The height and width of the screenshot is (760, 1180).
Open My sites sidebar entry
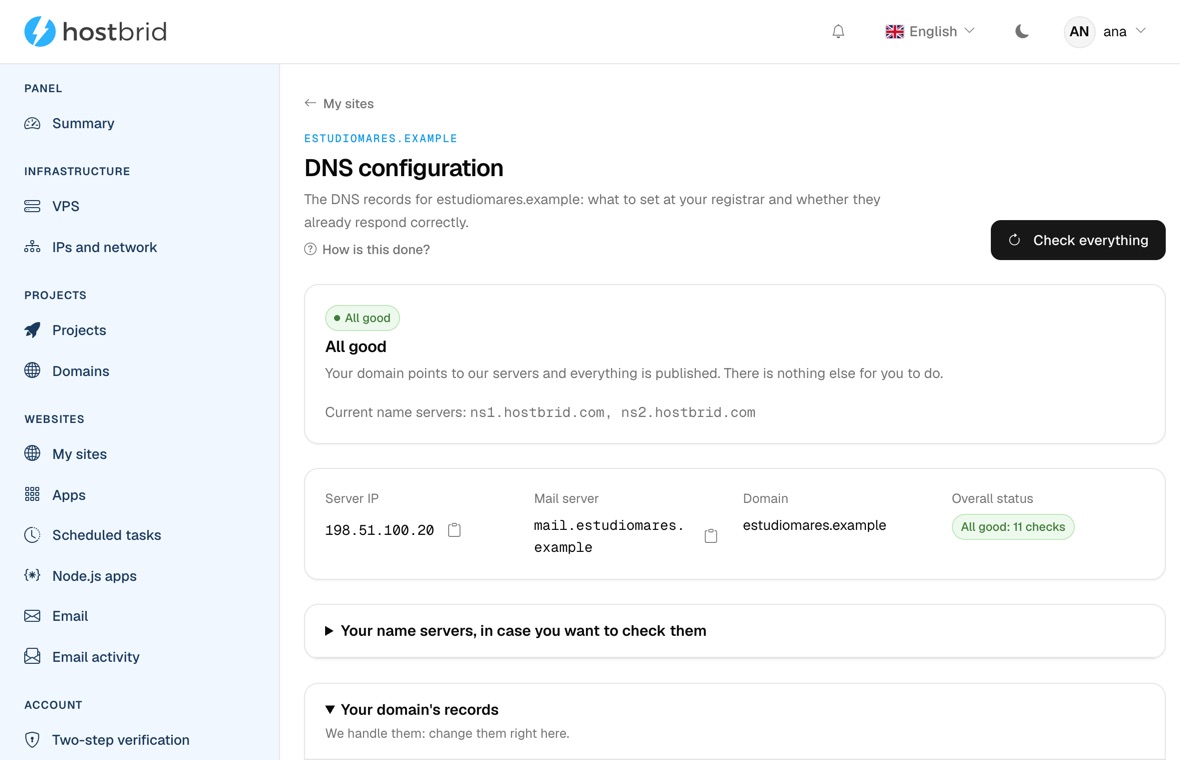point(79,454)
